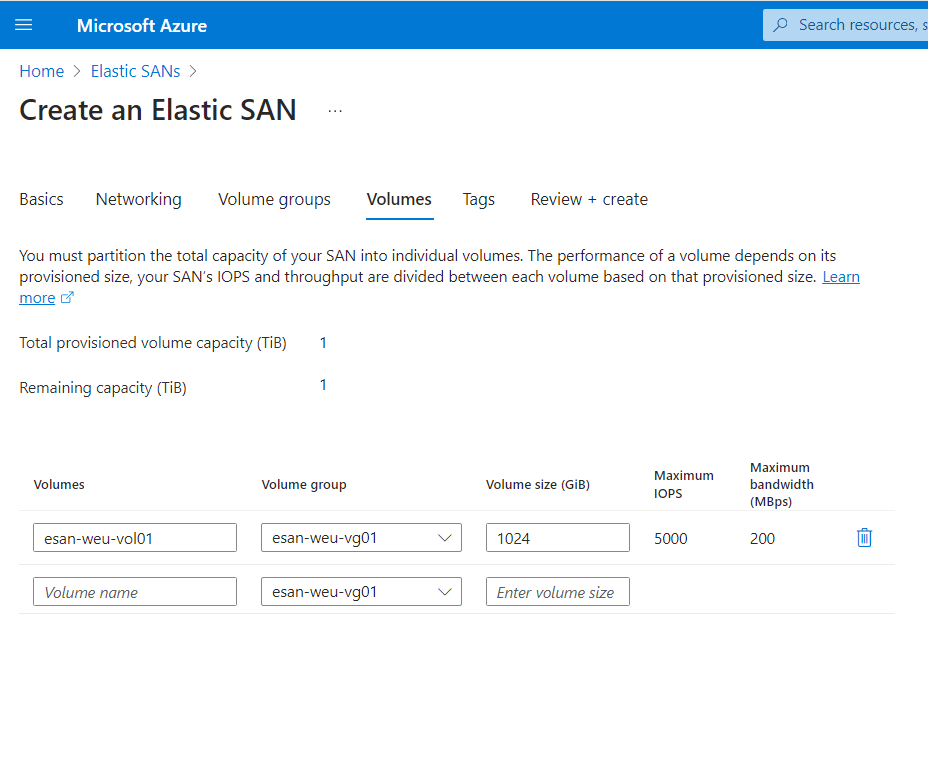The image size is (928, 757).
Task: Edit the 1024 volume size field
Action: click(558, 537)
